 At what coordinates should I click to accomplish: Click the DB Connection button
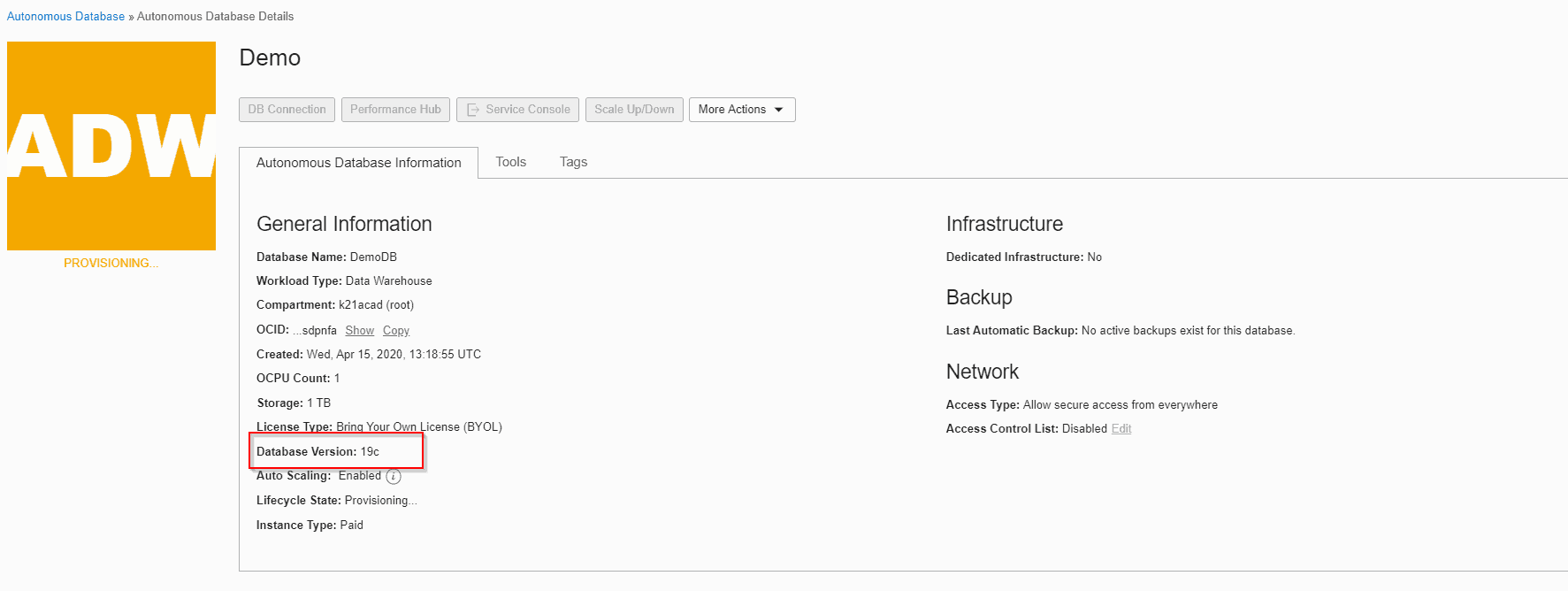(x=287, y=110)
